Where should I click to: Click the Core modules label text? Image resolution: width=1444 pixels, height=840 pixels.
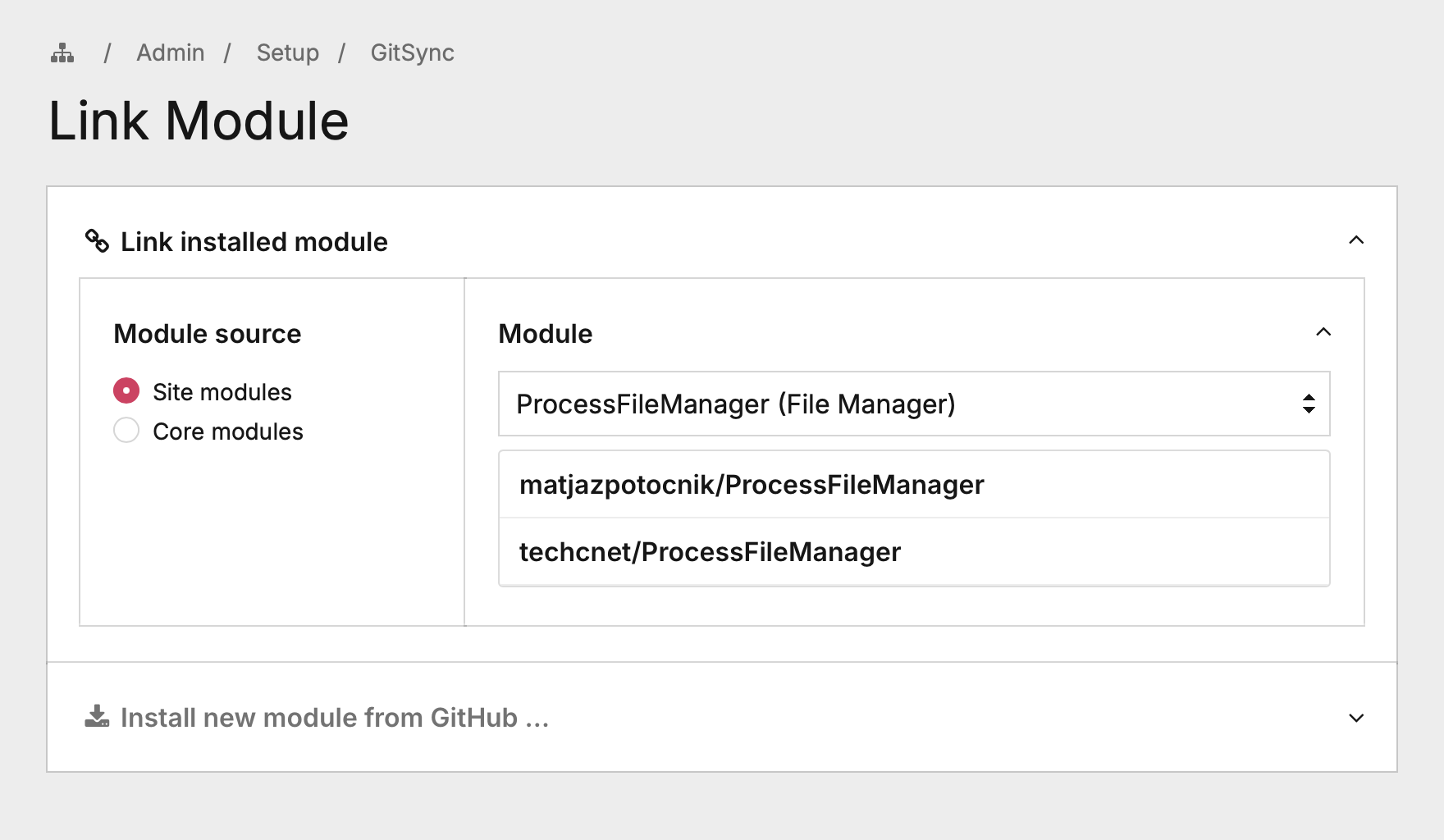click(227, 431)
